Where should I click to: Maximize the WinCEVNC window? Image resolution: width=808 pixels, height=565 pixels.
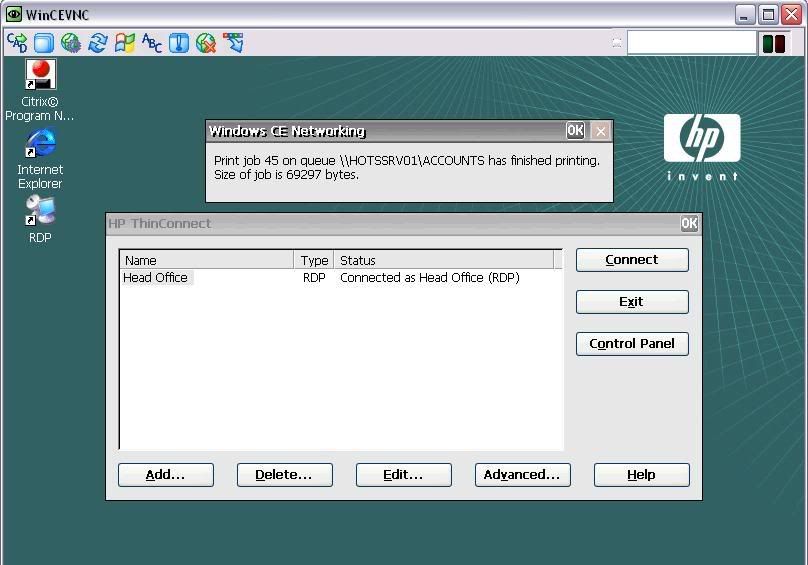coord(768,14)
